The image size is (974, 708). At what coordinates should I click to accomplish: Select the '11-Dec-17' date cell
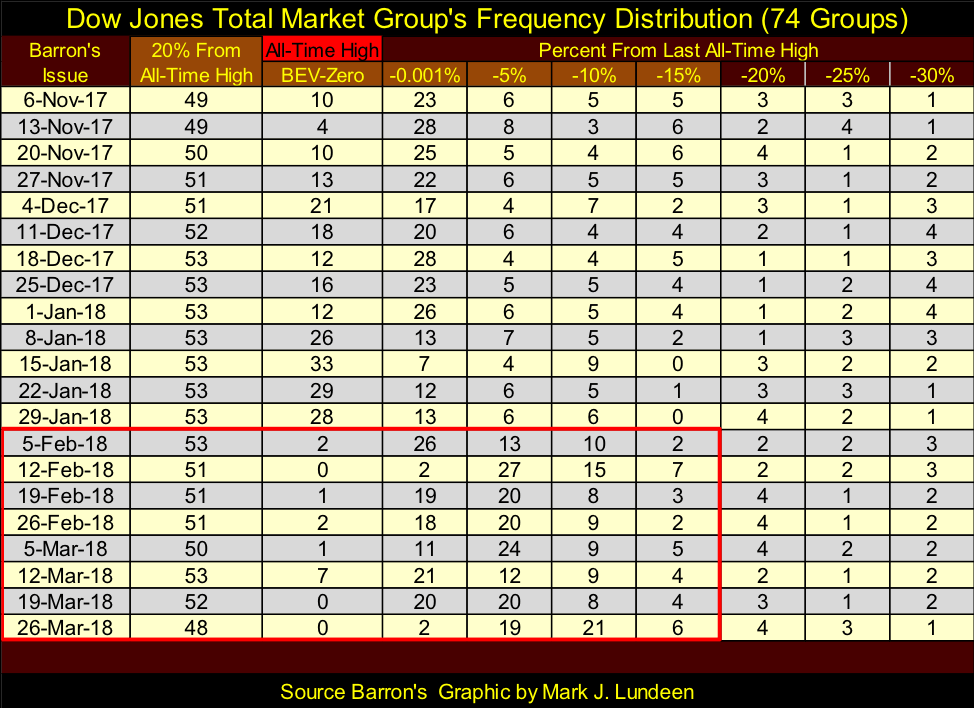coord(65,232)
